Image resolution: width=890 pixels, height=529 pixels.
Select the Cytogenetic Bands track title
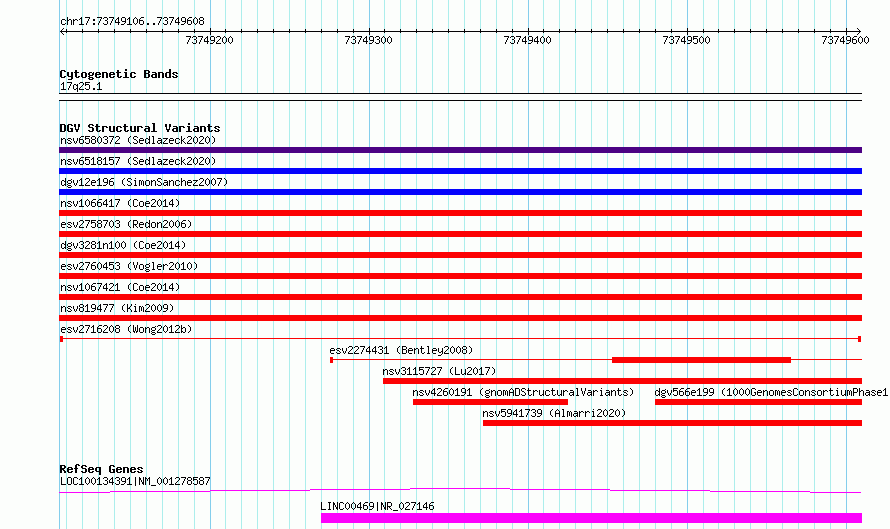pos(119,74)
